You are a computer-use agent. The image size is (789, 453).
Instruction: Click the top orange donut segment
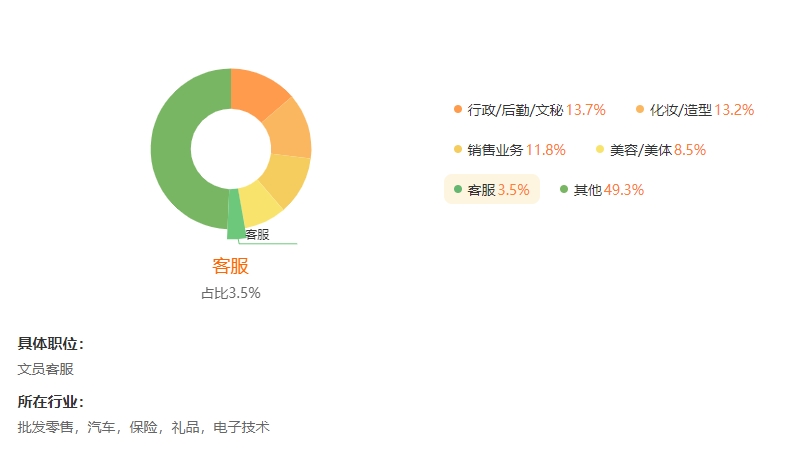[255, 93]
